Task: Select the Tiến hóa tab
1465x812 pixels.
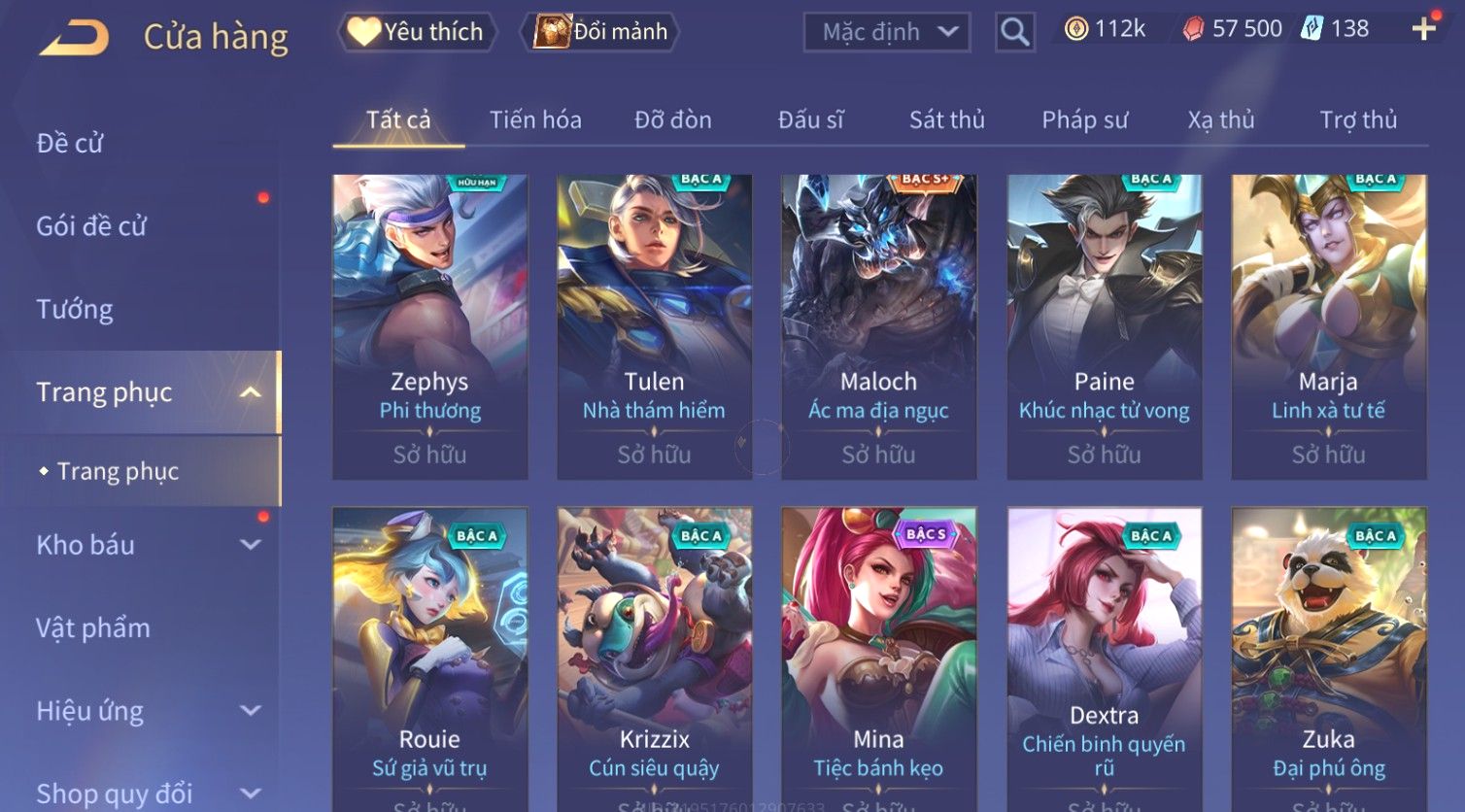Action: tap(535, 119)
